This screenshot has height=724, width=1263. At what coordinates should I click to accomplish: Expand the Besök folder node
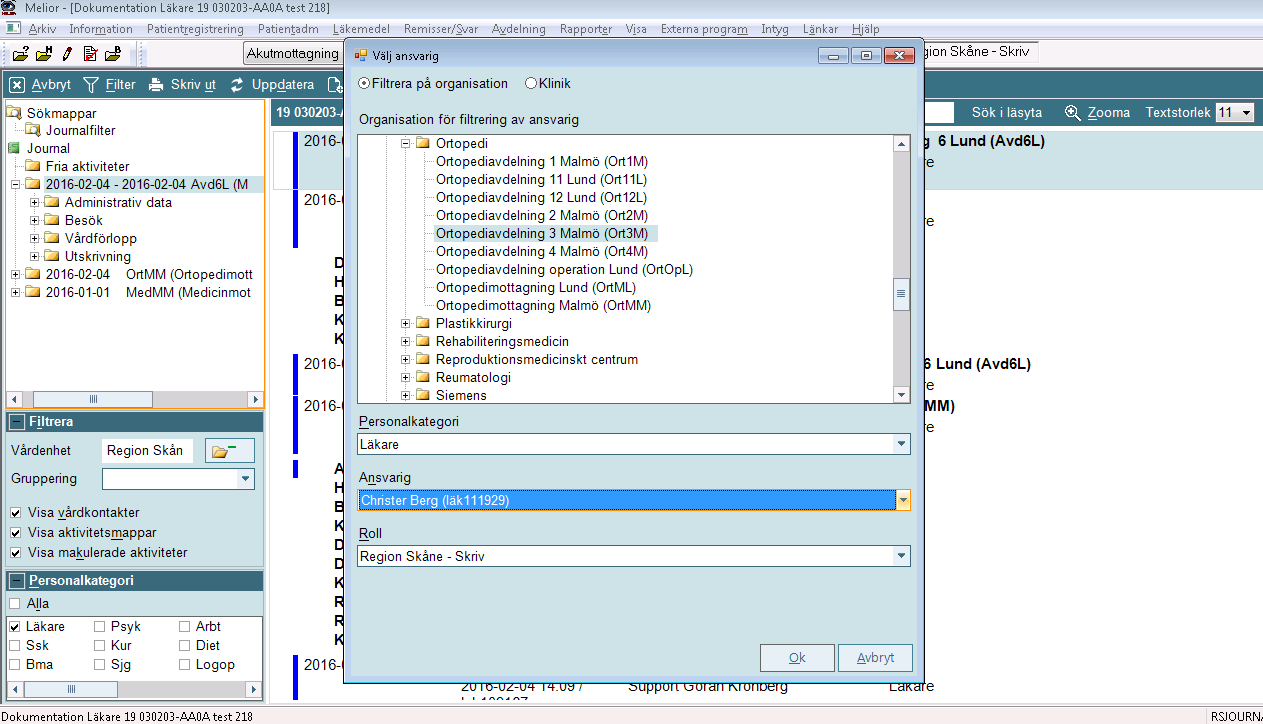coord(35,220)
